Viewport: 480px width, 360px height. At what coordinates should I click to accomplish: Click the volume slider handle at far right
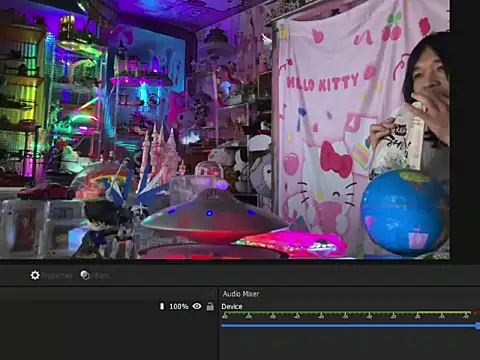click(478, 326)
